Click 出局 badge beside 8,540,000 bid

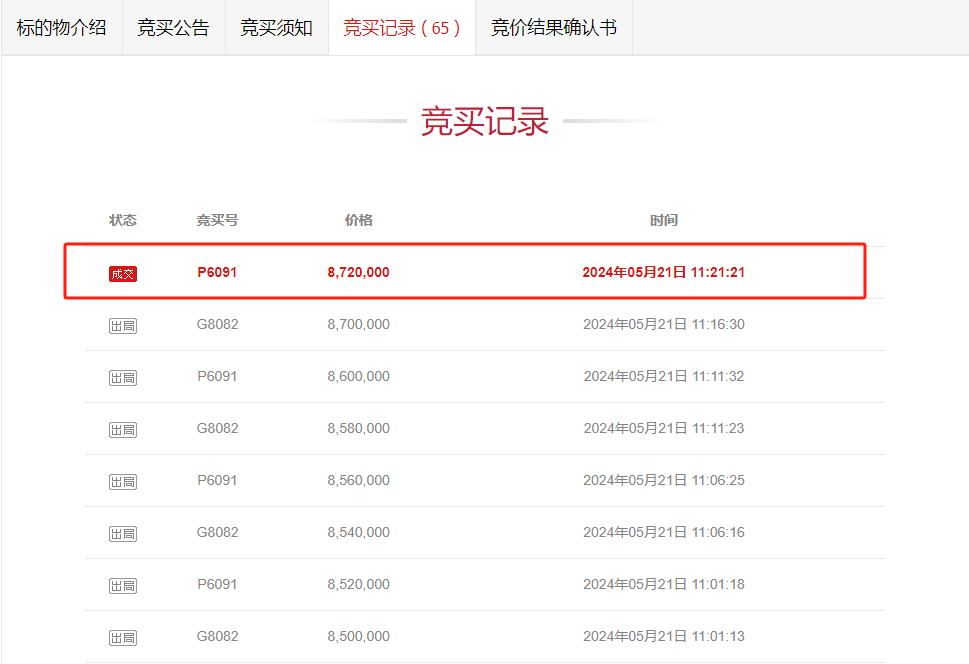[123, 534]
